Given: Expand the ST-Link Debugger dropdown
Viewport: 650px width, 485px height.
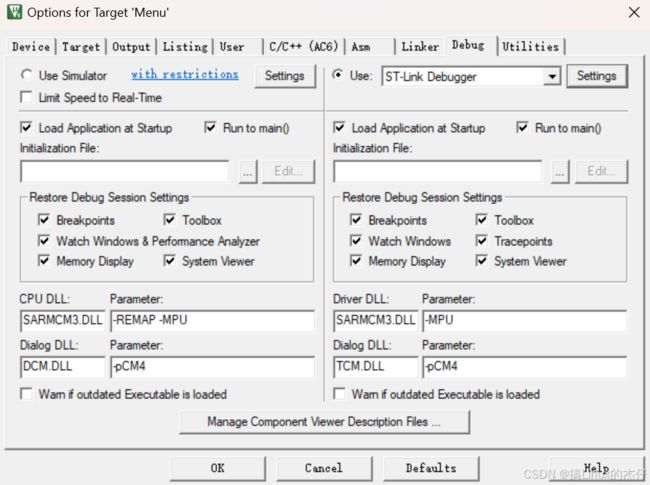Looking at the screenshot, I should [x=552, y=77].
